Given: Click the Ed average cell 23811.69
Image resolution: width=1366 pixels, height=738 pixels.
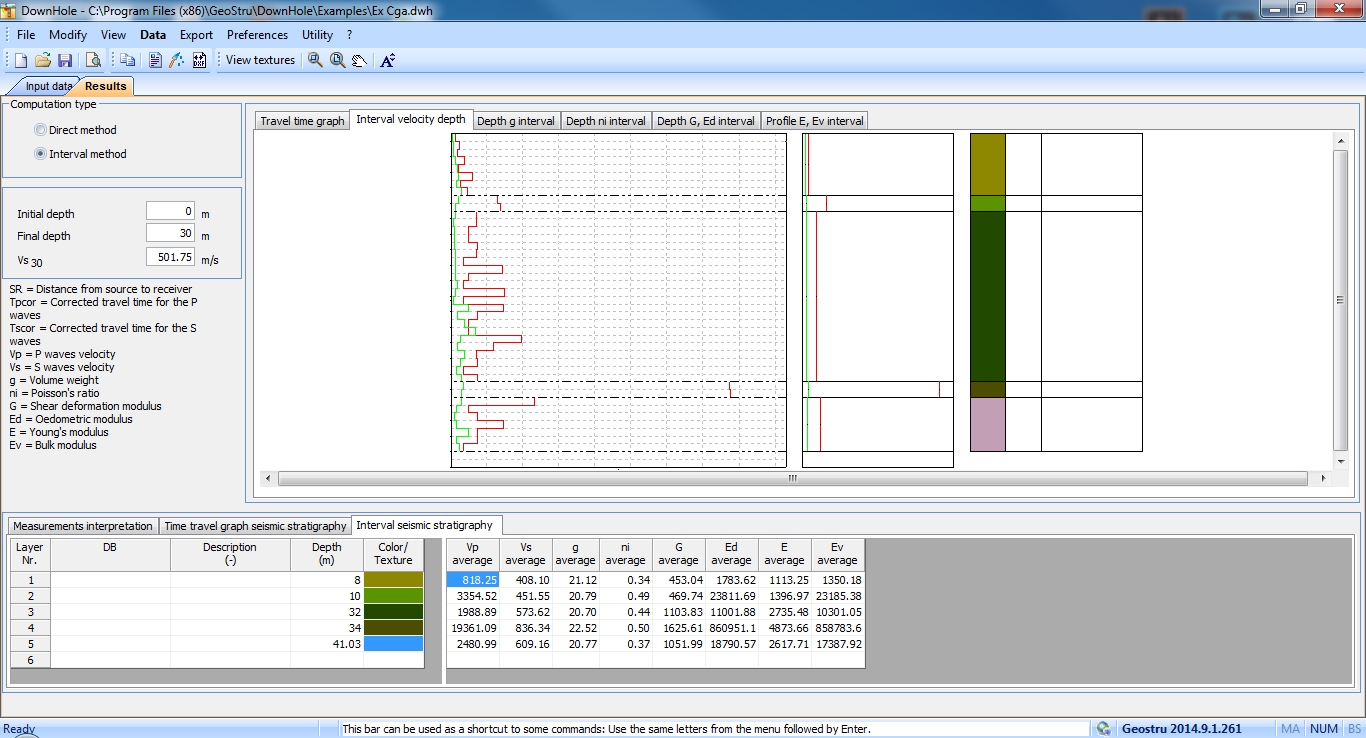Looking at the screenshot, I should coord(732,596).
